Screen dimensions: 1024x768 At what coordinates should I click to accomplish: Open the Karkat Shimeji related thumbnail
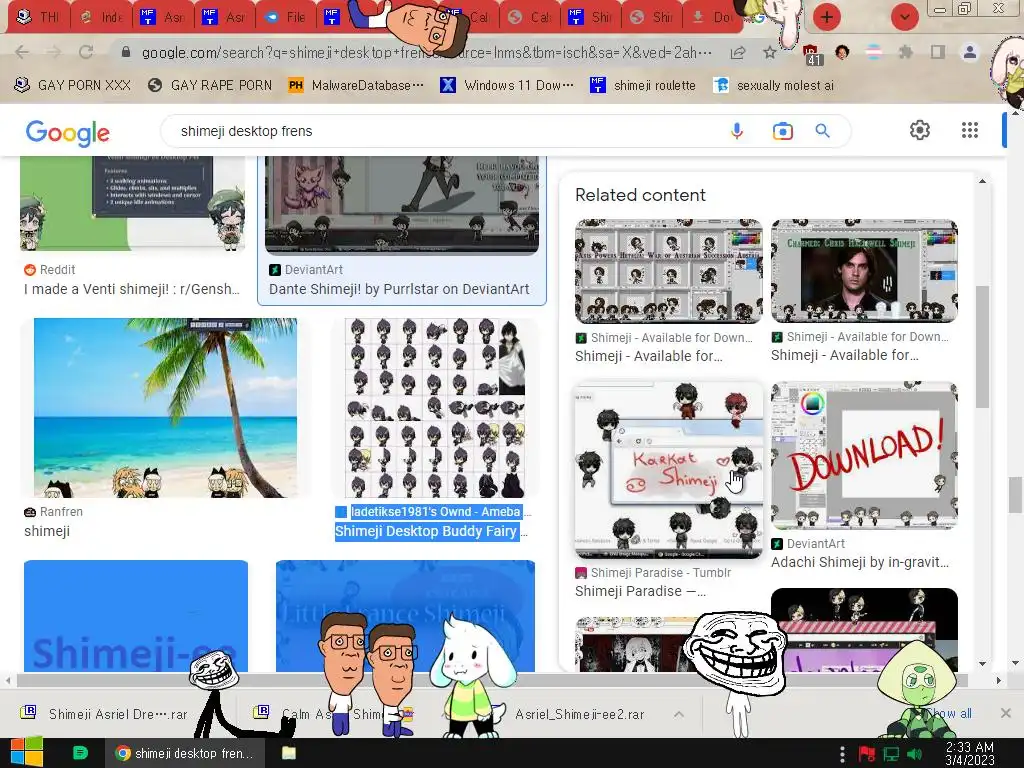point(668,470)
